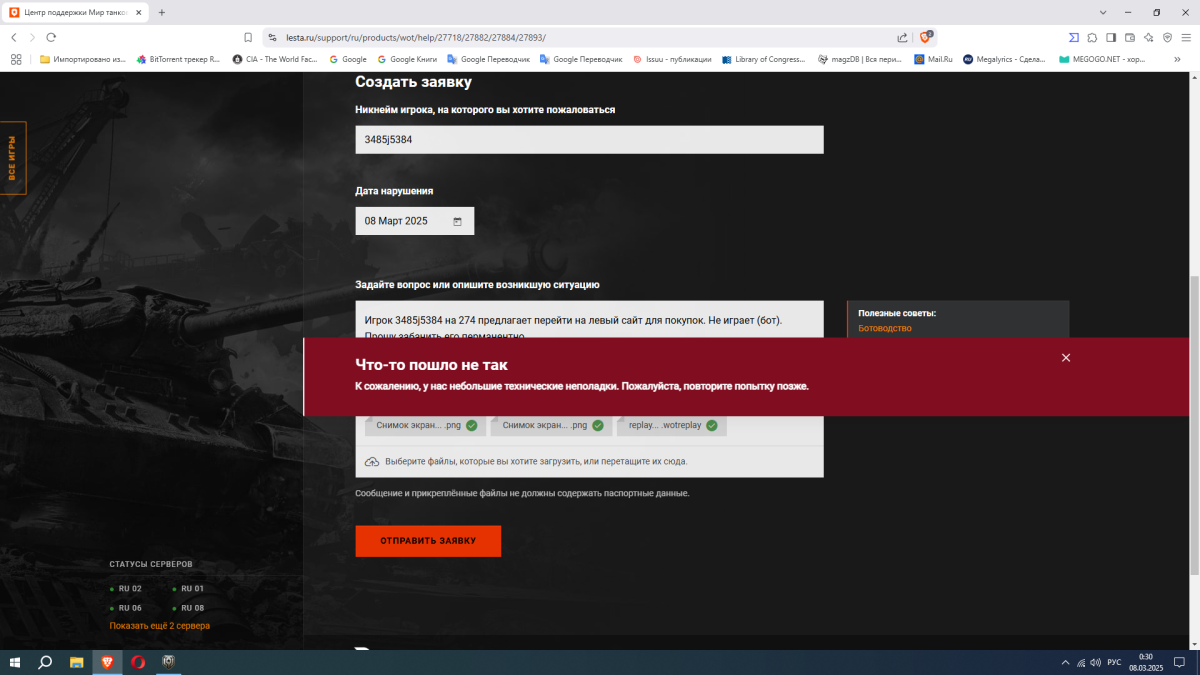This screenshot has width=1200, height=675.
Task: Select the second attached Снимок экрана png file
Action: 551,425
